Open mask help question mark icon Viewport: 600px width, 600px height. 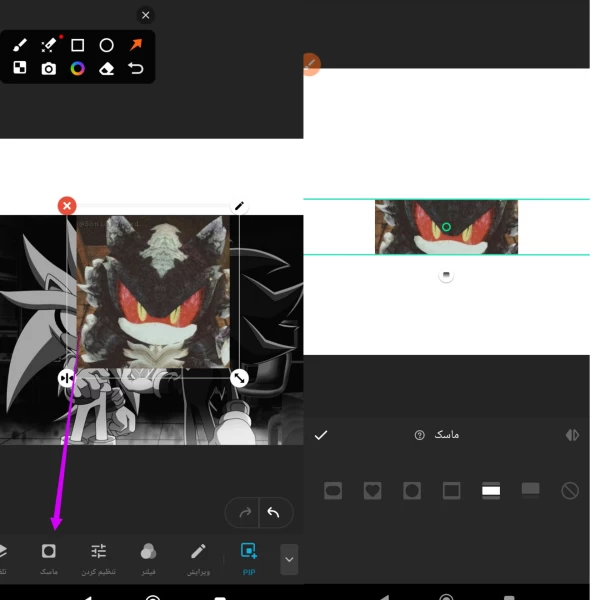(x=419, y=435)
